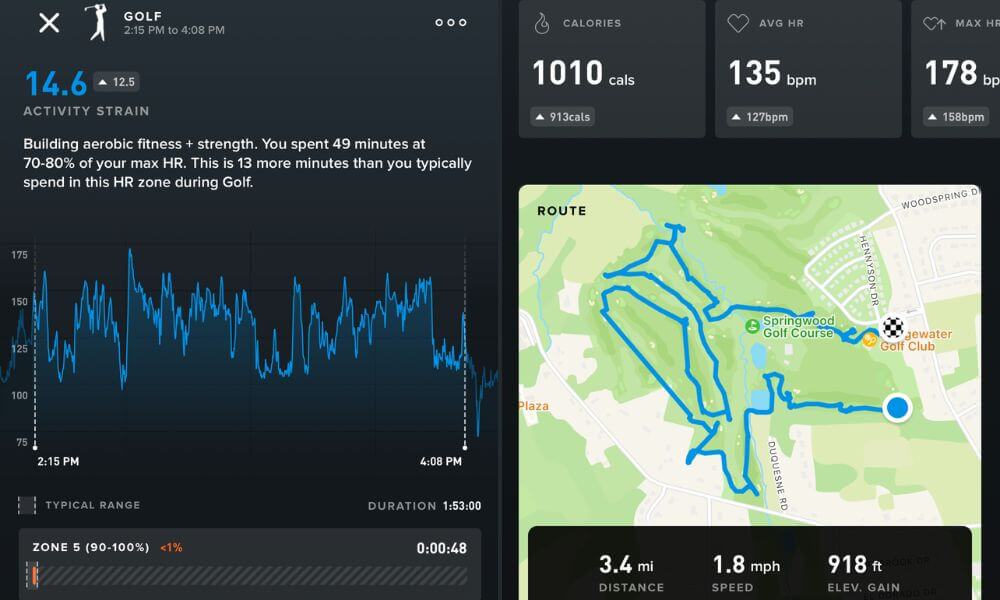Click the 127bpm comparison badge
1000x600 pixels.
point(760,117)
